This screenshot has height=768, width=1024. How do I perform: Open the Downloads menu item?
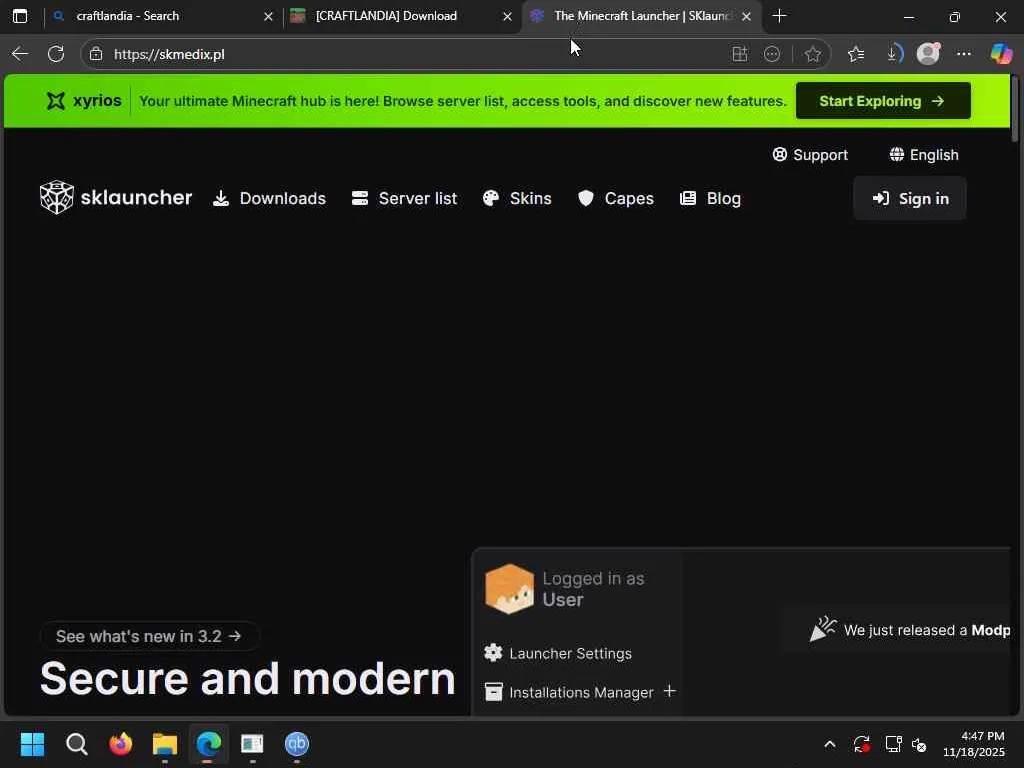(x=269, y=199)
